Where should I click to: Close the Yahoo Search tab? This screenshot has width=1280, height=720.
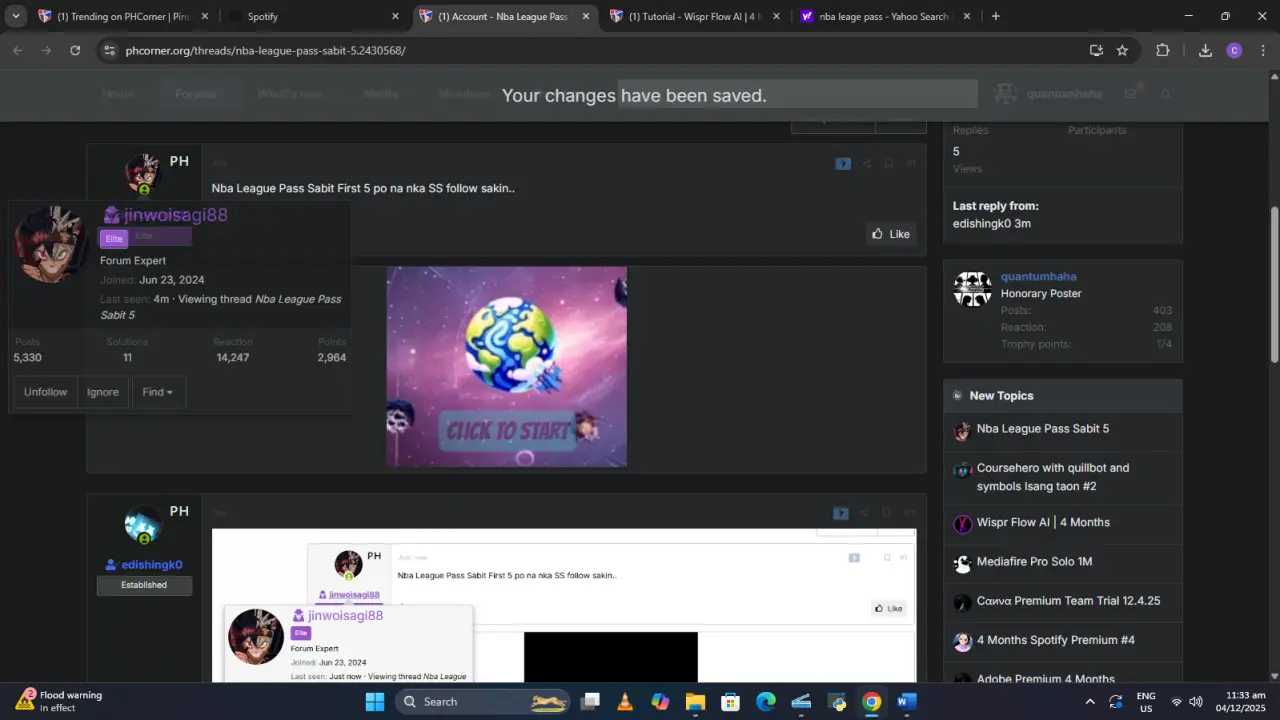point(967,16)
